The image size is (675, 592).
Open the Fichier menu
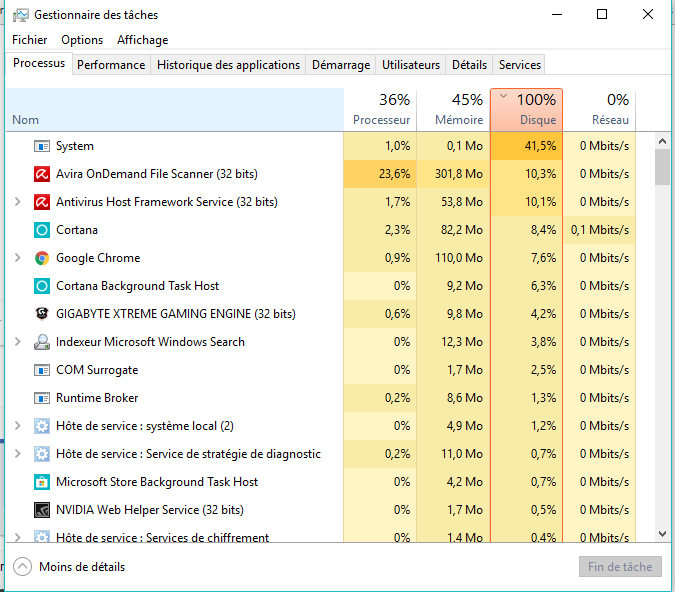29,40
